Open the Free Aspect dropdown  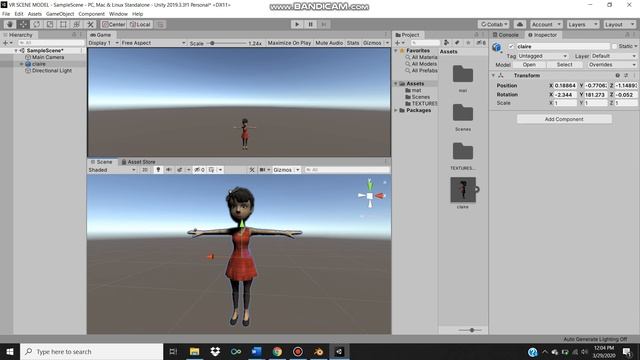[x=153, y=43]
